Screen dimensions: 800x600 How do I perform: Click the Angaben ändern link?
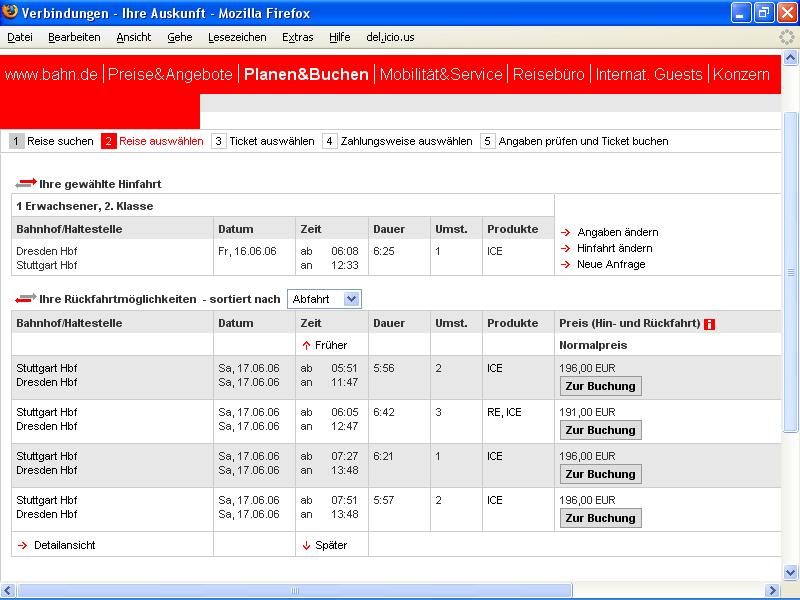[x=618, y=233]
